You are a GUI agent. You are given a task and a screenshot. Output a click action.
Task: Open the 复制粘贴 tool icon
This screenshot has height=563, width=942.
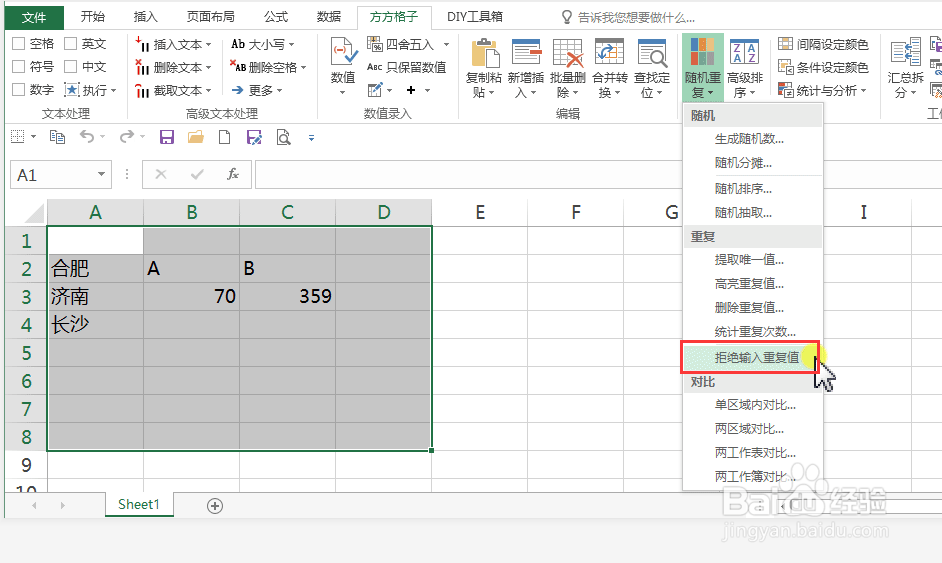pos(485,53)
